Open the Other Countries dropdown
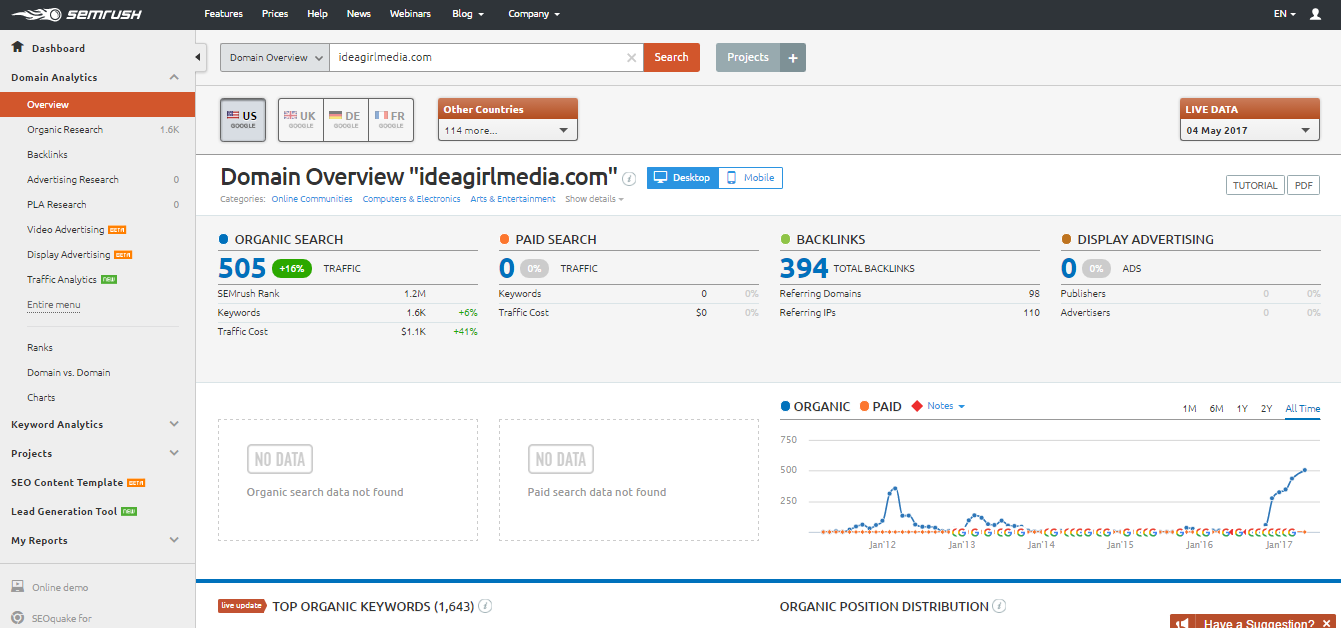 [508, 130]
